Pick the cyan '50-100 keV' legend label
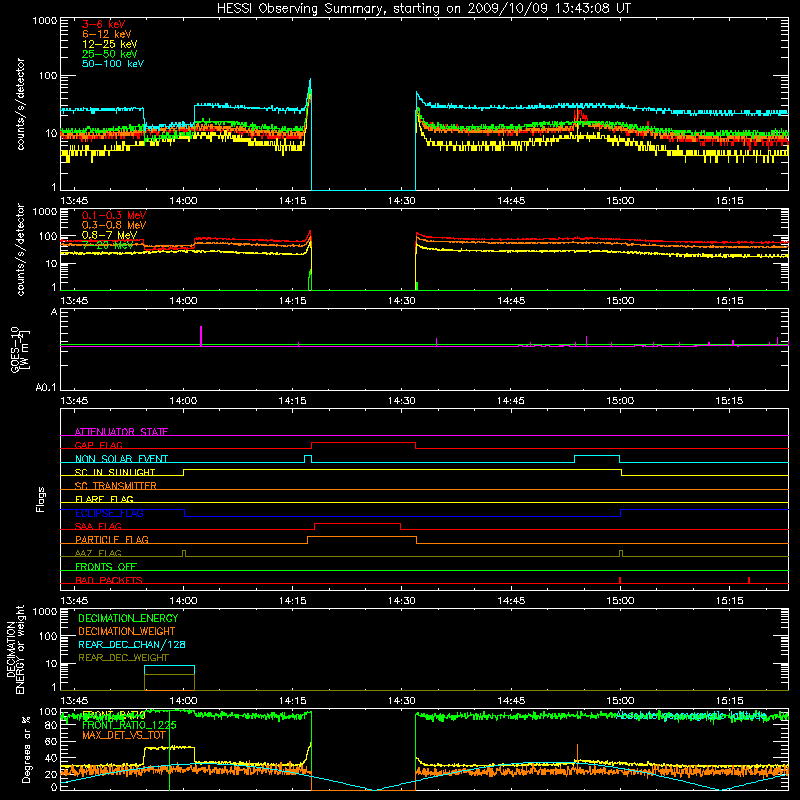 113,64
